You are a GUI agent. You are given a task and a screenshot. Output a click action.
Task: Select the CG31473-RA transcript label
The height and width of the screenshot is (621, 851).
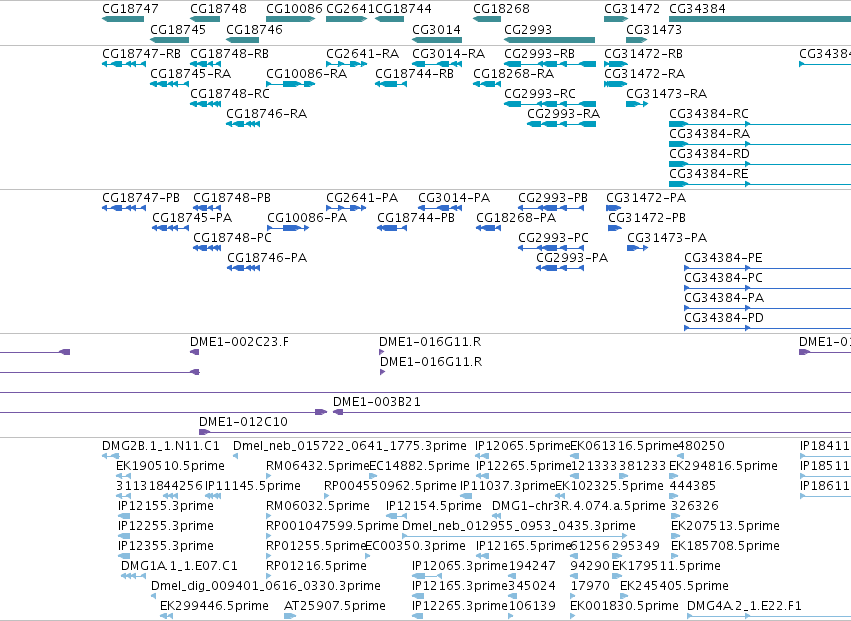pyautogui.click(x=666, y=93)
